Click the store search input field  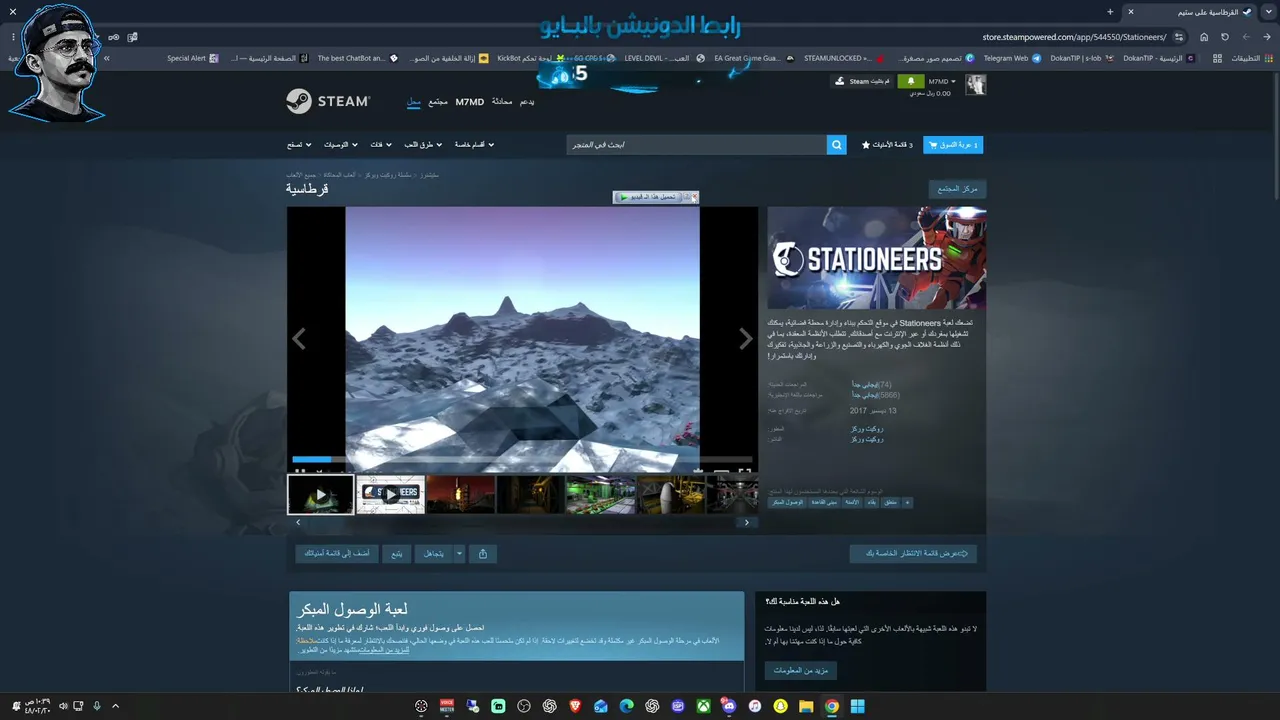pyautogui.click(x=697, y=145)
